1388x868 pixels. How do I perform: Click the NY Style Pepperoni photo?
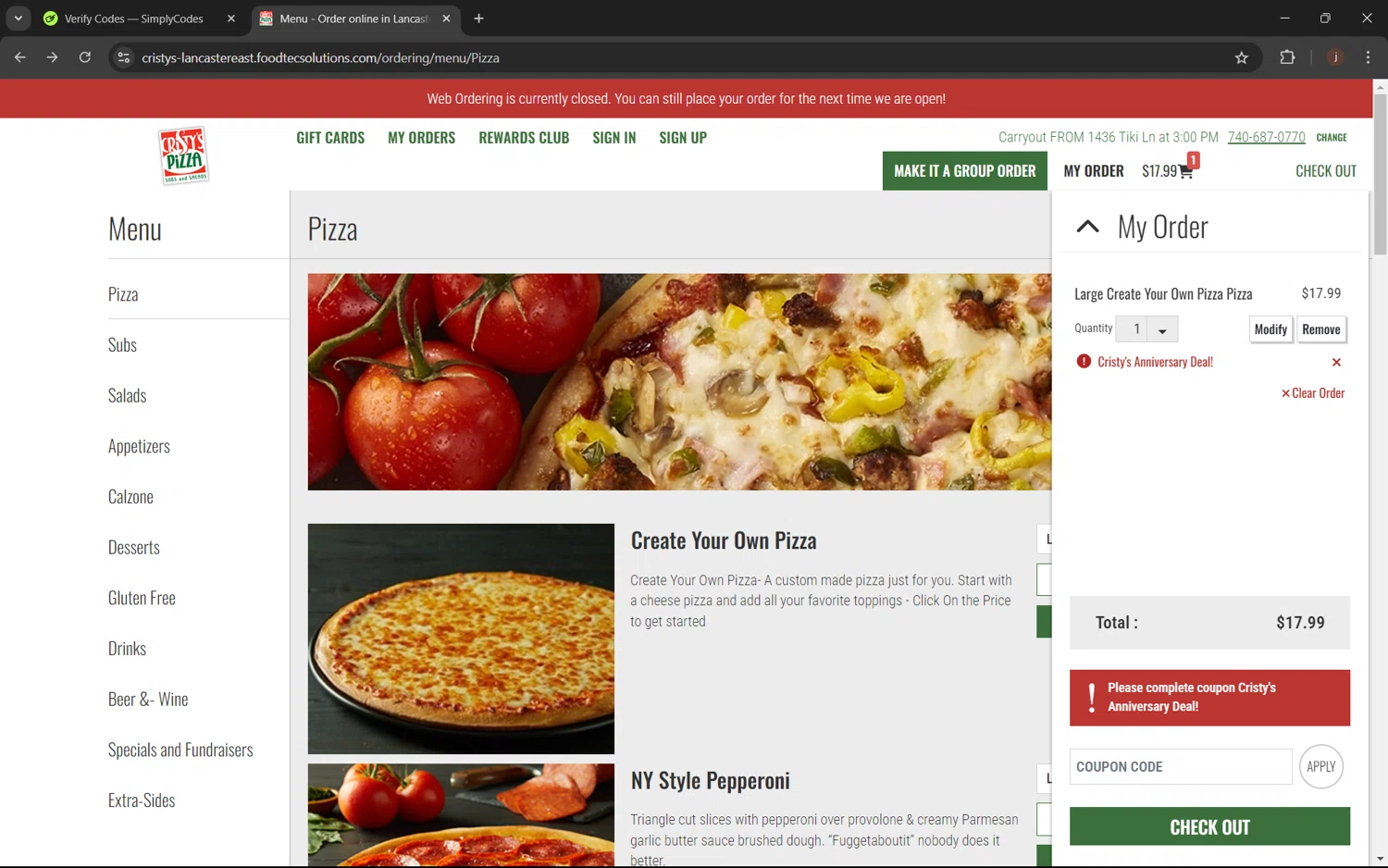461,815
